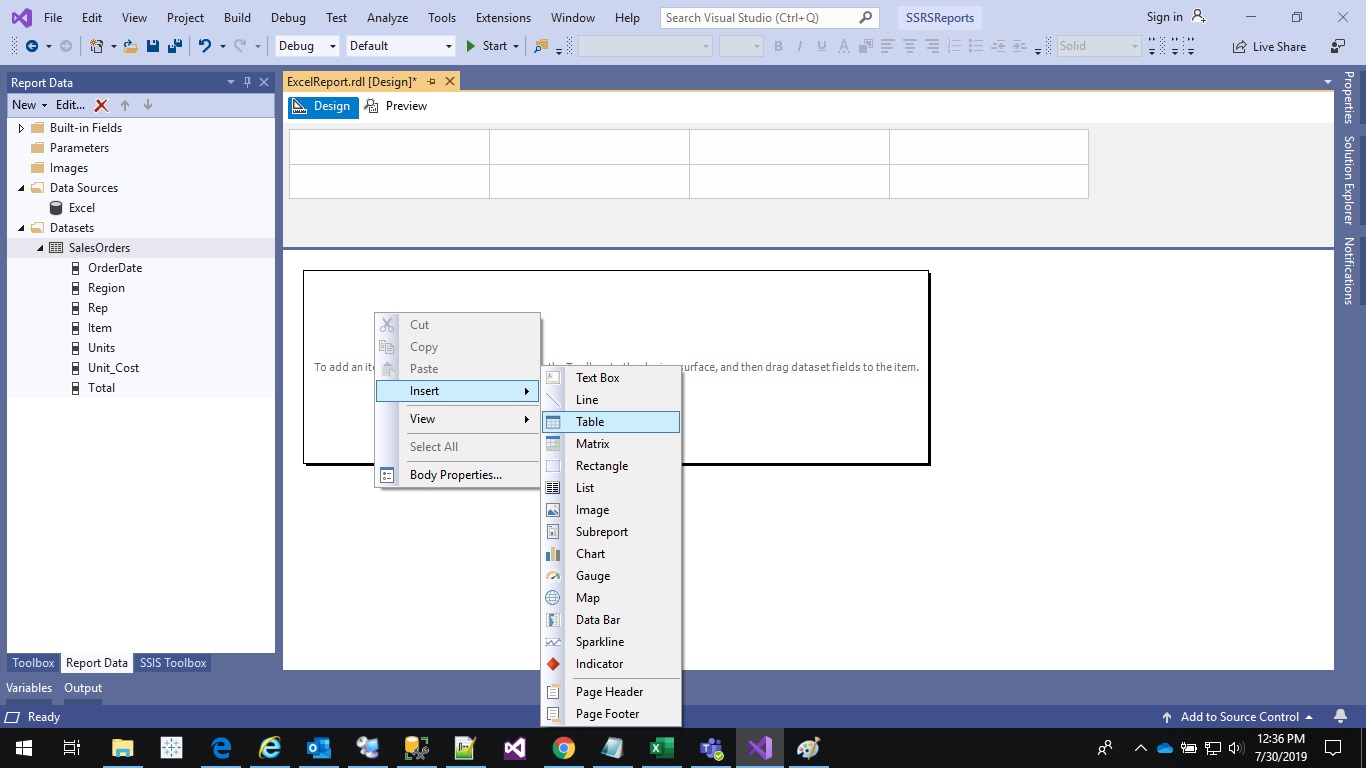Screen dimensions: 1366x768
Task: Open the Start button dropdown arrow
Action: point(516,46)
